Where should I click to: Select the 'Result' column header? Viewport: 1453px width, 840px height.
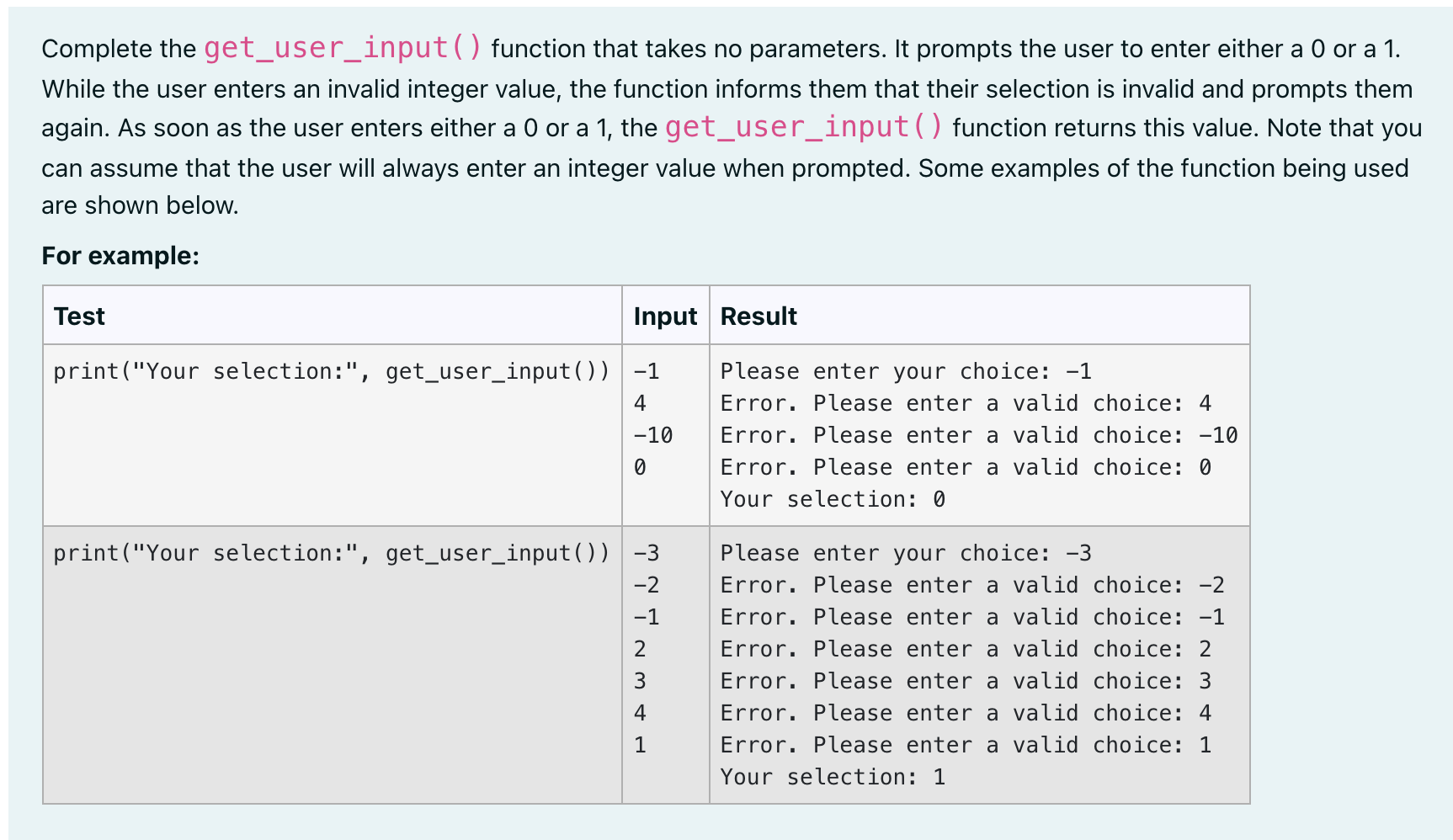click(757, 316)
